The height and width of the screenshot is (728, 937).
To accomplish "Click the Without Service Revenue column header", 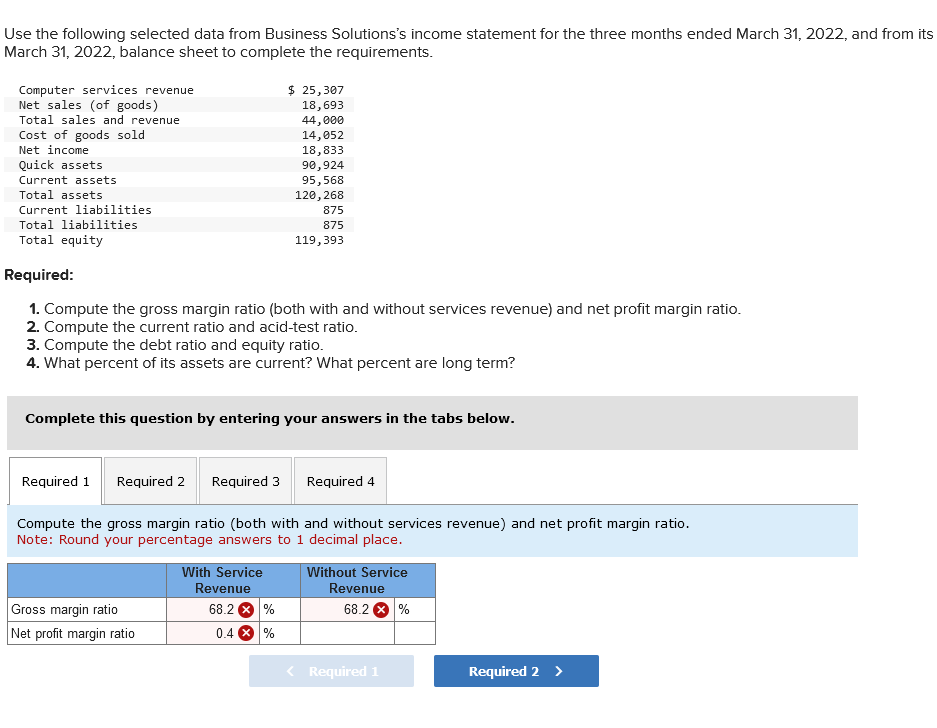I will point(357,580).
